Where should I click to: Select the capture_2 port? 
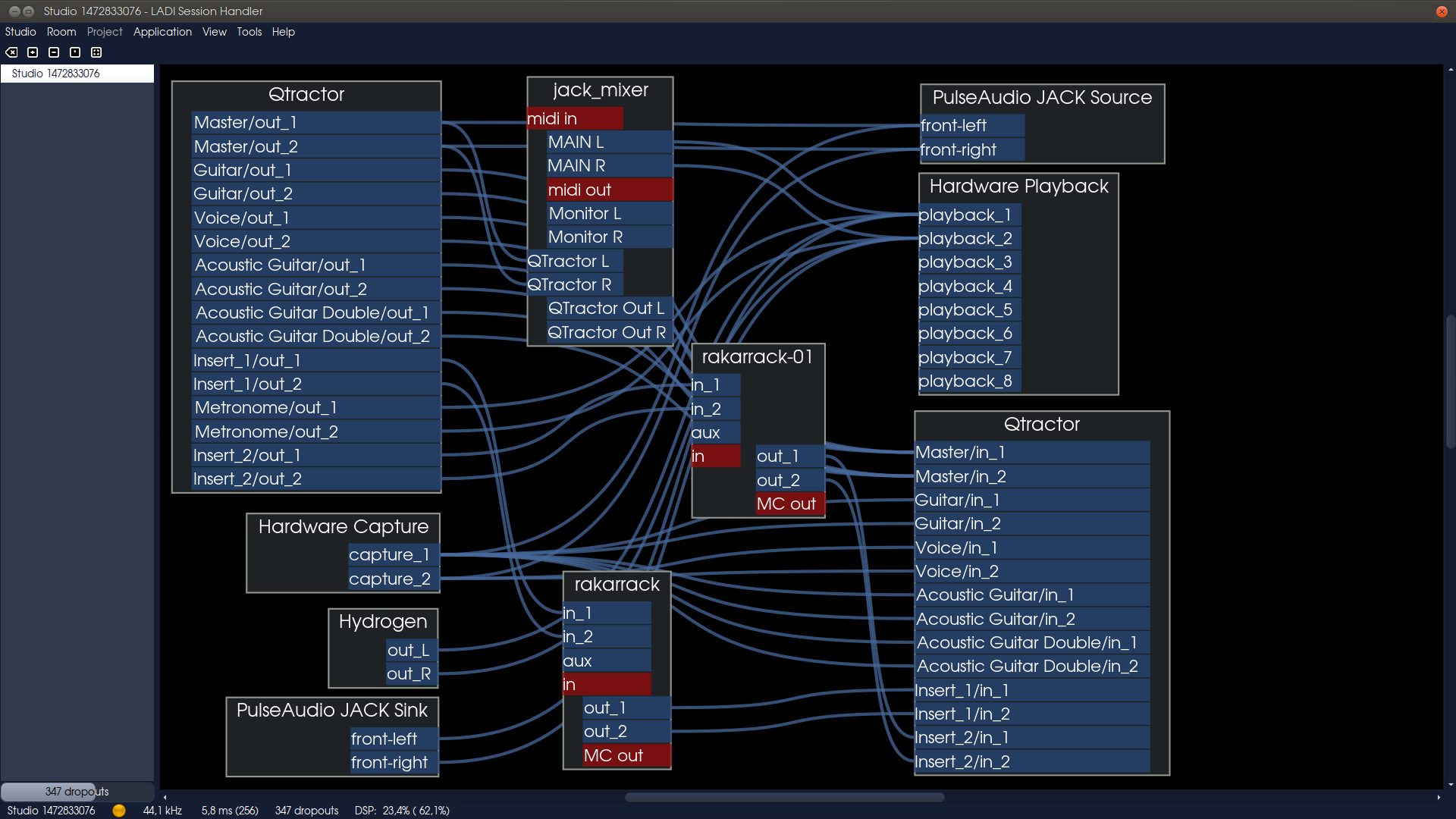click(393, 579)
